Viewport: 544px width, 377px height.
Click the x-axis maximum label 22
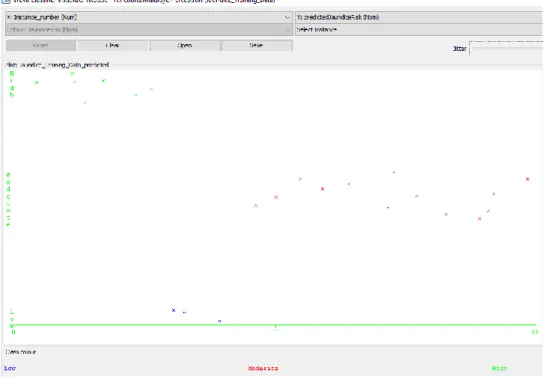pyautogui.click(x=535, y=332)
